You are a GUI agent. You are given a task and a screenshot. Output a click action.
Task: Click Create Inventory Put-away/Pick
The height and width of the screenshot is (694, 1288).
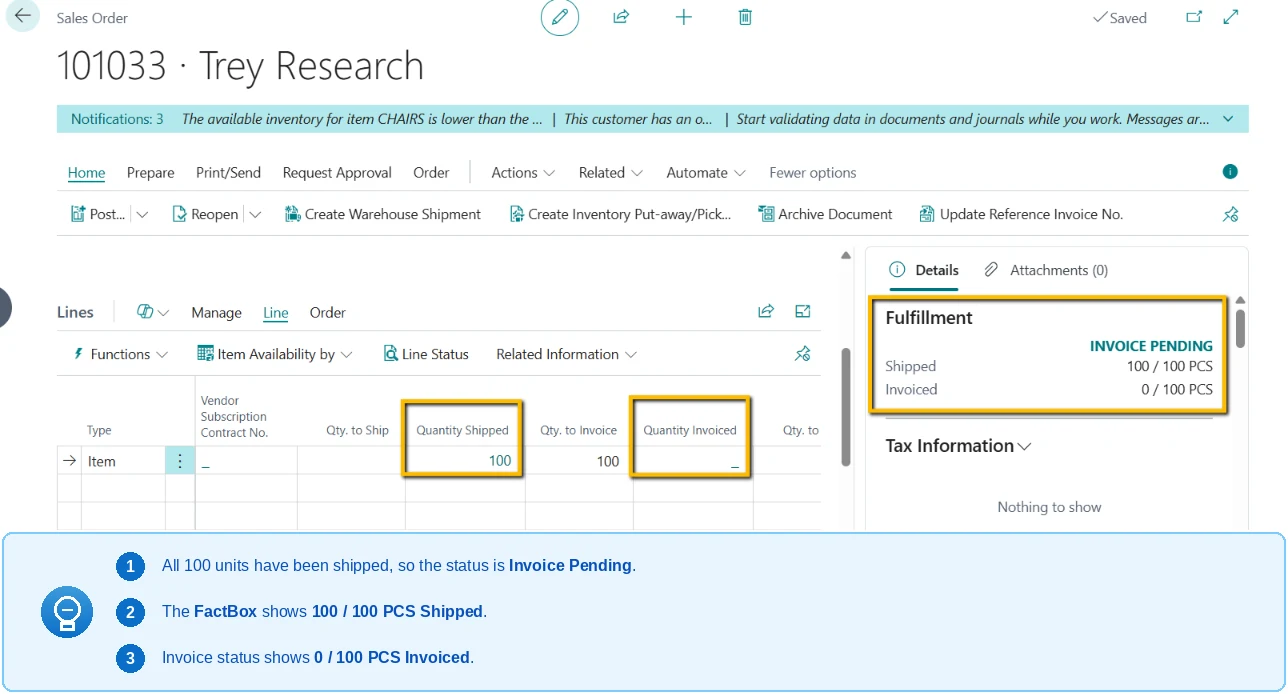[620, 214]
